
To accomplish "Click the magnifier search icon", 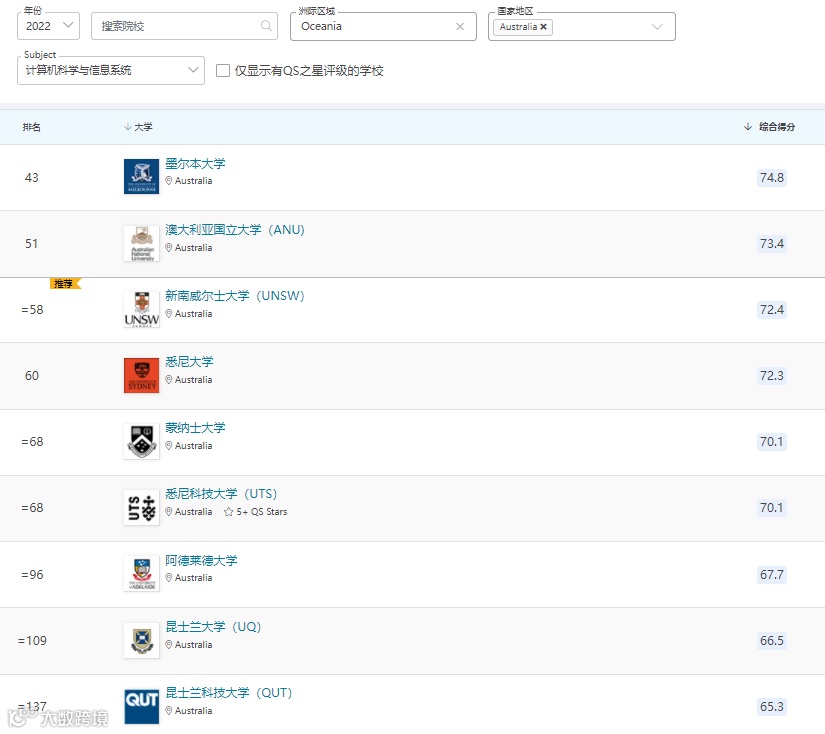I will coord(266,26).
